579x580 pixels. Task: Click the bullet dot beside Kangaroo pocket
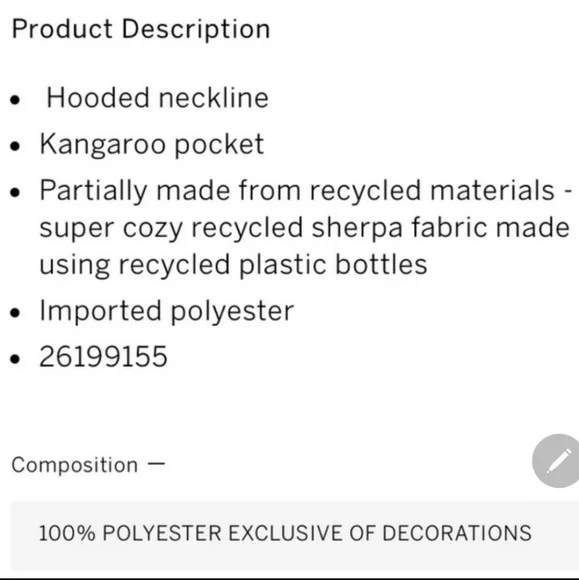(15, 146)
